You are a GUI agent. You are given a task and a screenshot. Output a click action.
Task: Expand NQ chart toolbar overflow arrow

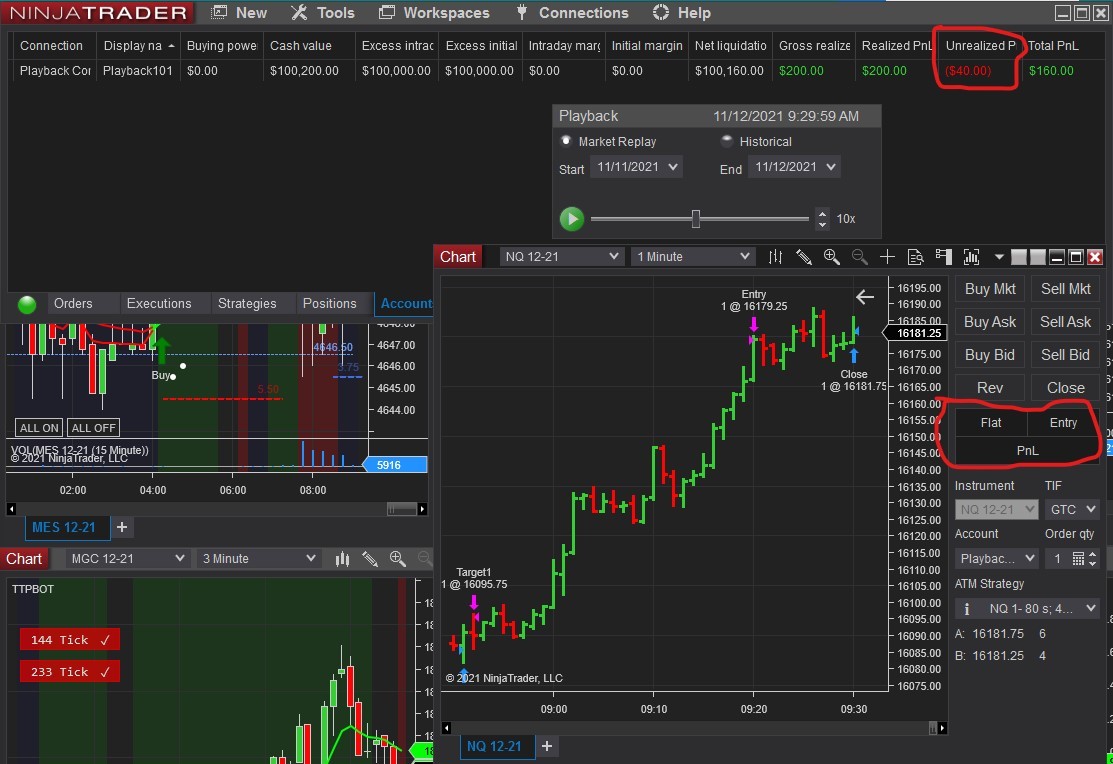click(x=999, y=257)
